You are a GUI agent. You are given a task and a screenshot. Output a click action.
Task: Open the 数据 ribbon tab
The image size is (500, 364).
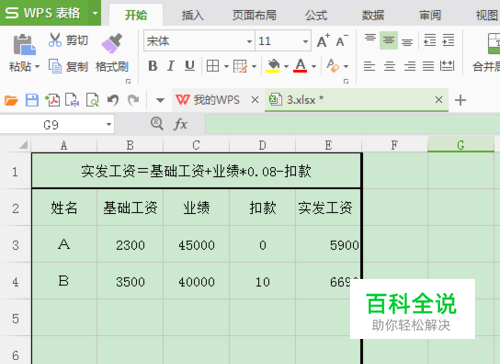[373, 15]
